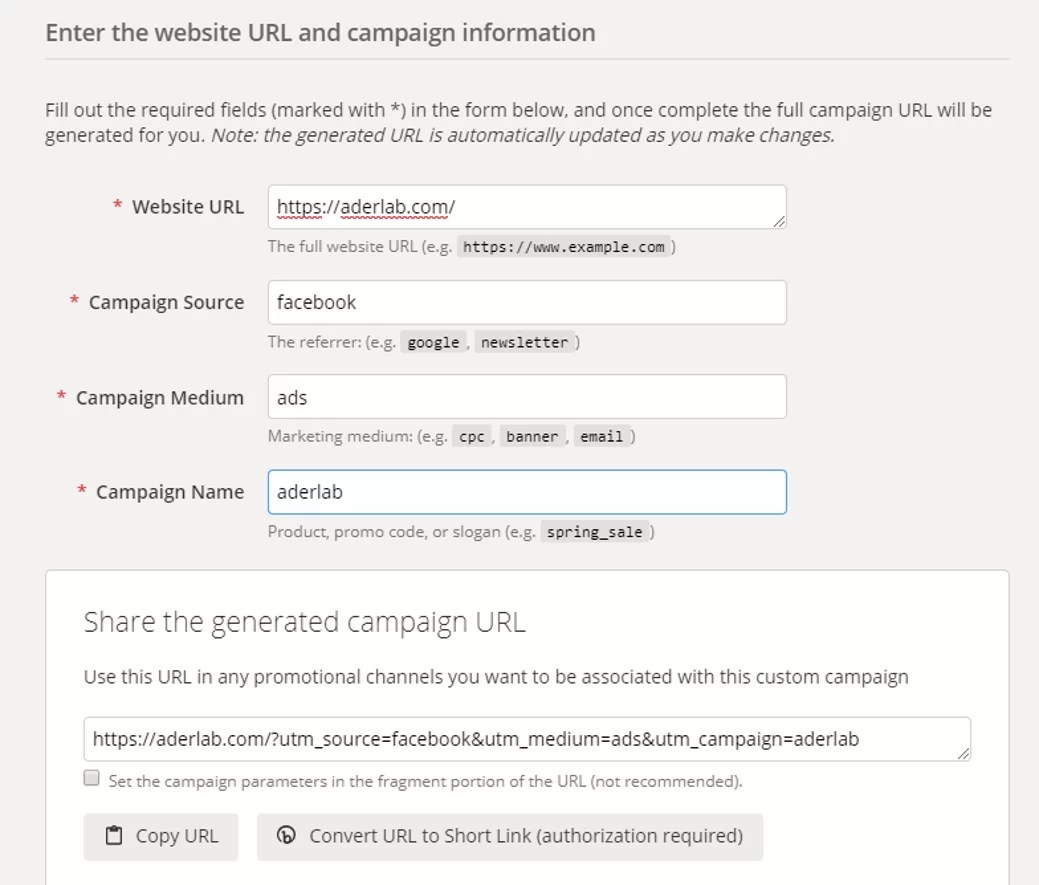
Task: Click the Campaign Medium field containing ads
Action: [526, 397]
